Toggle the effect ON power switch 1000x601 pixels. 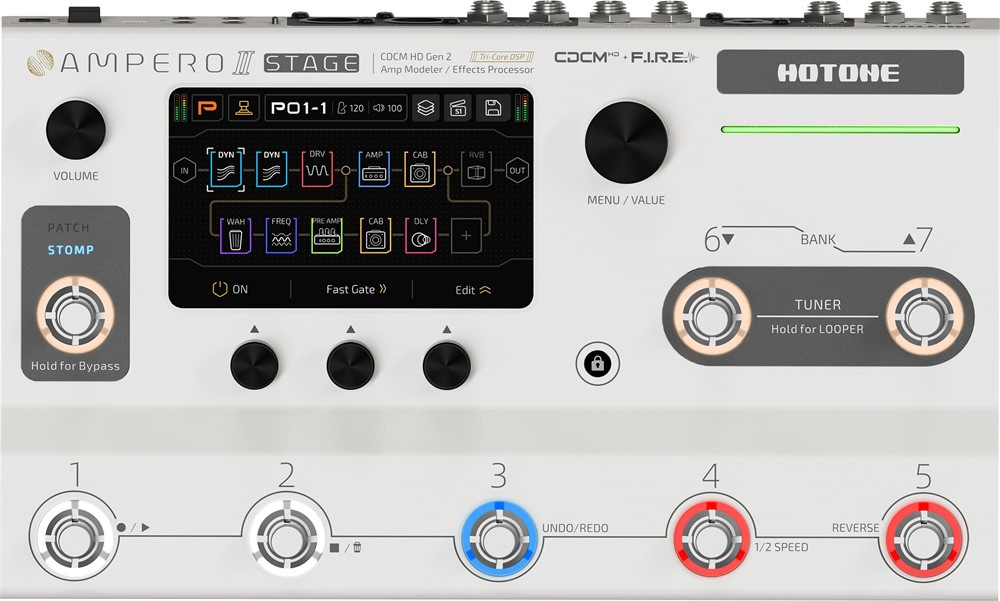pyautogui.click(x=229, y=289)
